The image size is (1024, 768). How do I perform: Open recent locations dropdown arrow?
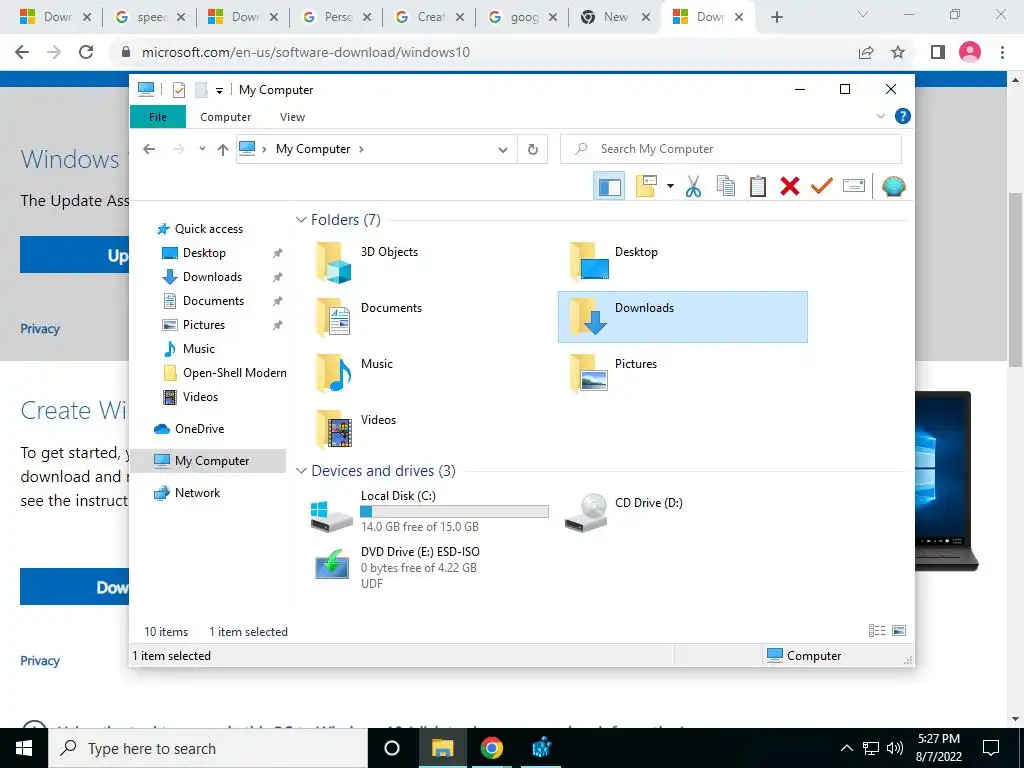202,149
